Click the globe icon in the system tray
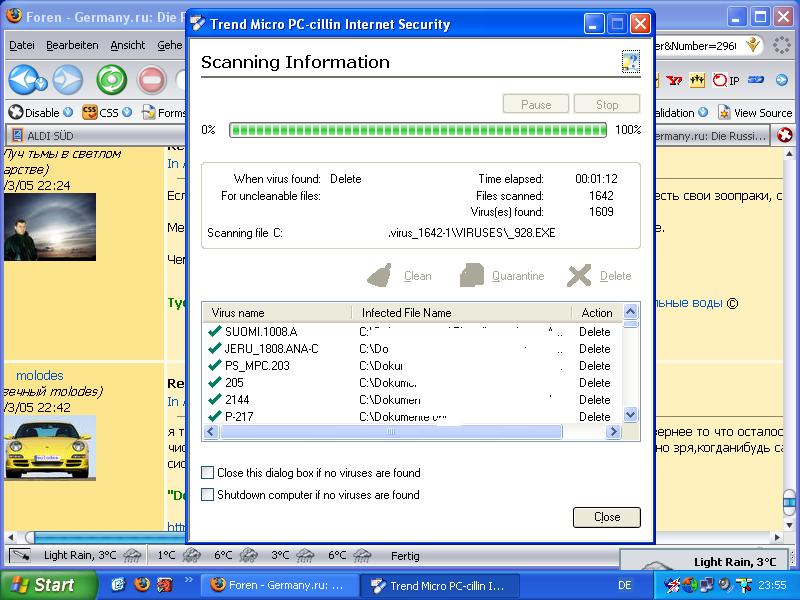800x600 pixels. (x=689, y=585)
